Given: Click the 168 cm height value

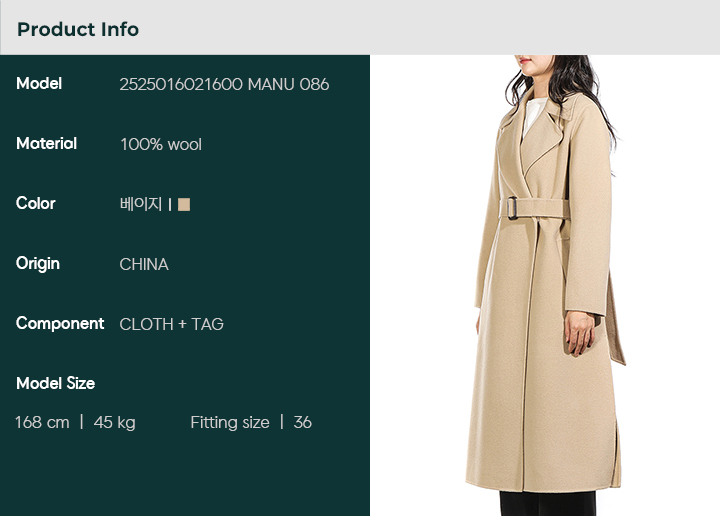Looking at the screenshot, I should point(42,422).
